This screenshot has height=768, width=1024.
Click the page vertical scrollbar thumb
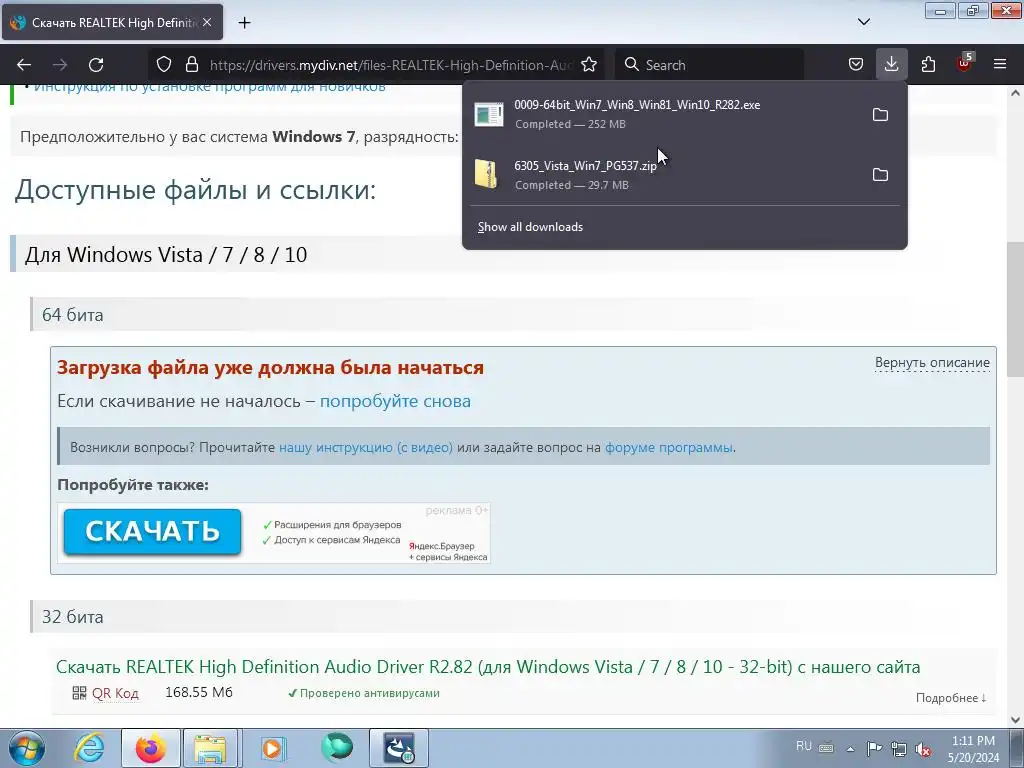click(x=1015, y=309)
